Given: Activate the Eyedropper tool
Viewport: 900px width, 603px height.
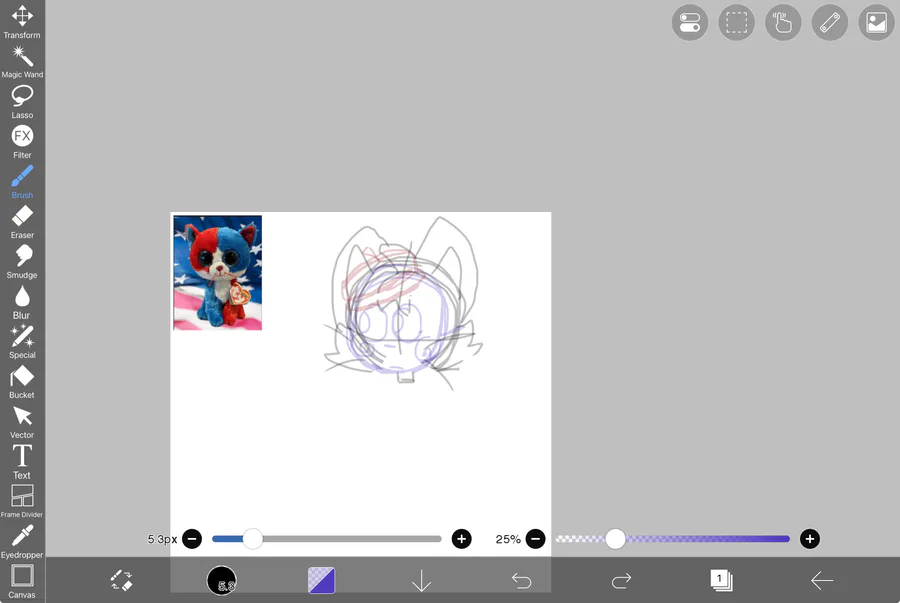Looking at the screenshot, I should (22, 542).
